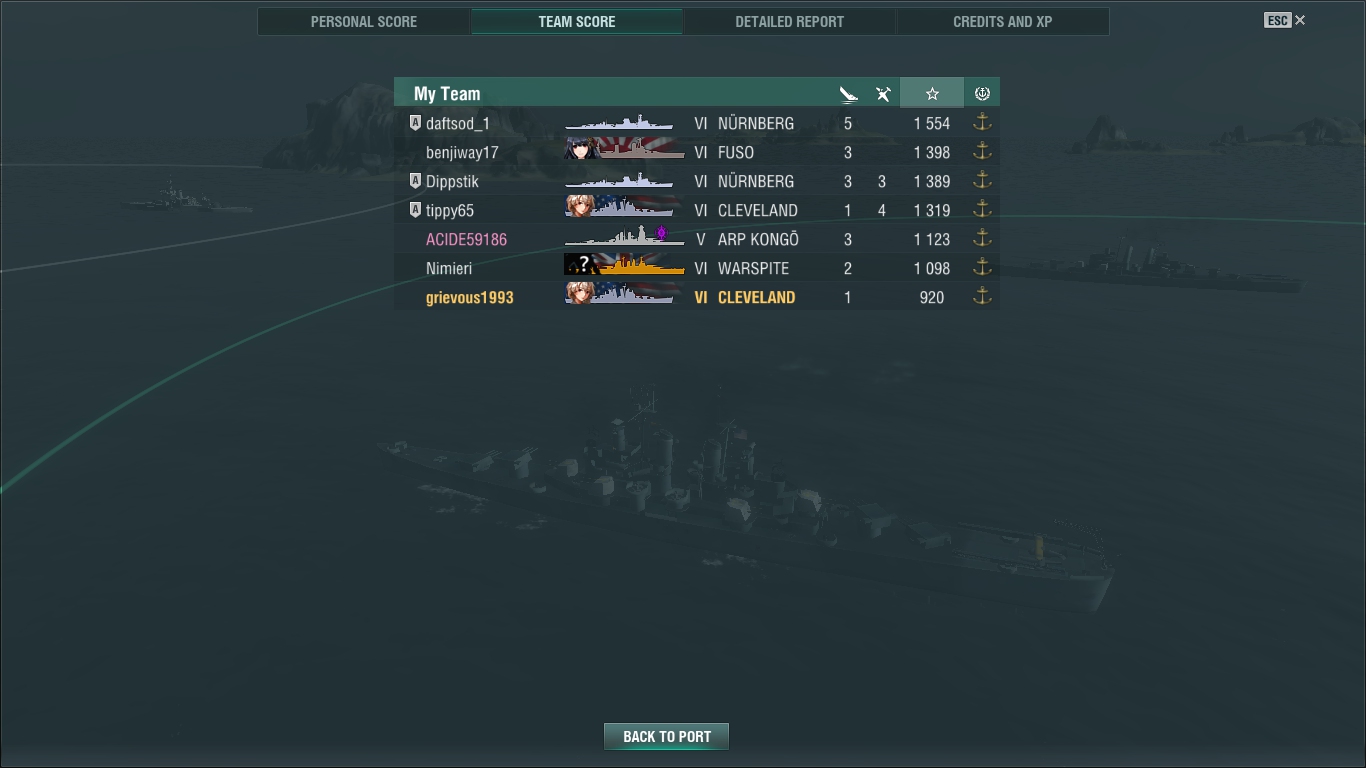The width and height of the screenshot is (1366, 768).
Task: Click the ARP Kongō ship silhouette icon
Action: (624, 237)
